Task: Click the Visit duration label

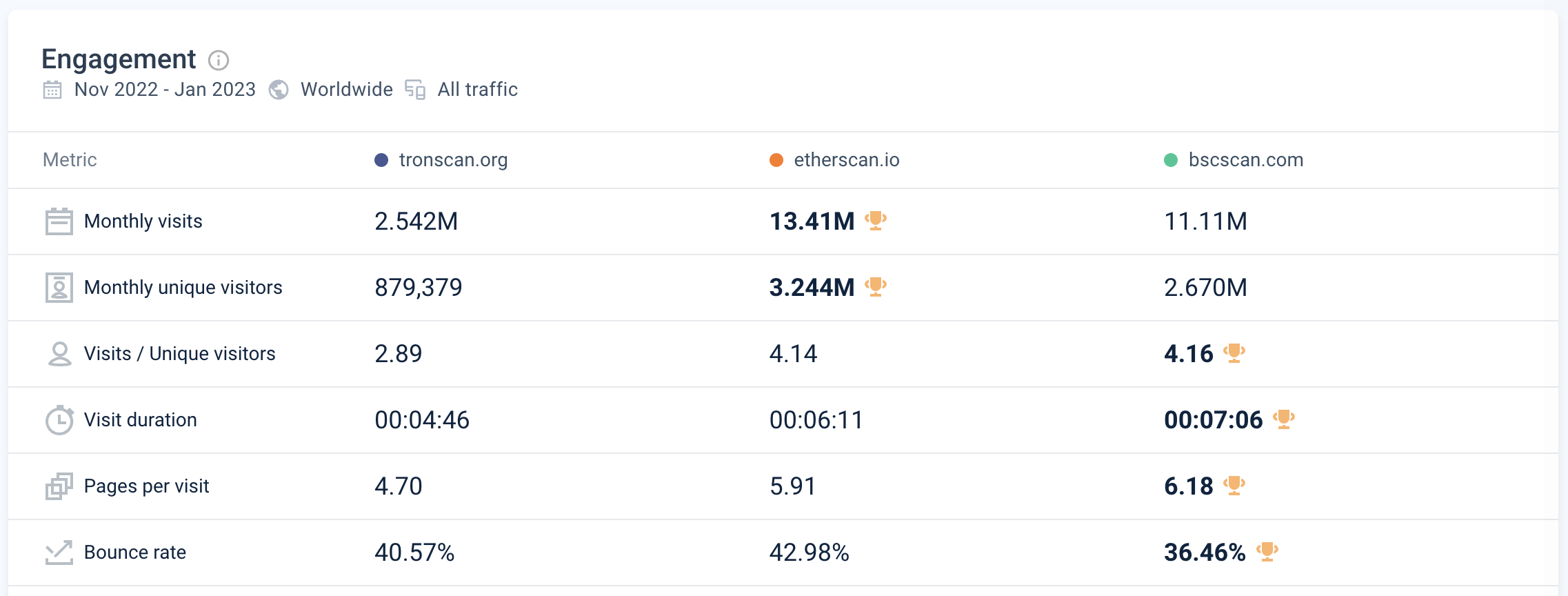Action: (141, 420)
